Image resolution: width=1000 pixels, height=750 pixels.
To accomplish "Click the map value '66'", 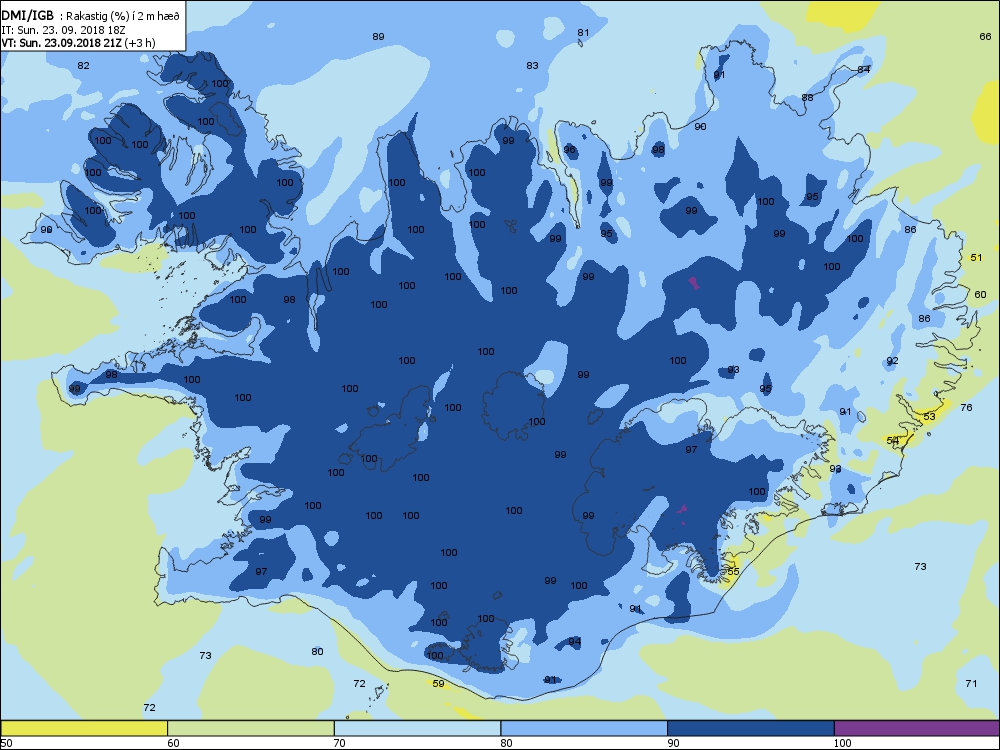I will coord(985,36).
